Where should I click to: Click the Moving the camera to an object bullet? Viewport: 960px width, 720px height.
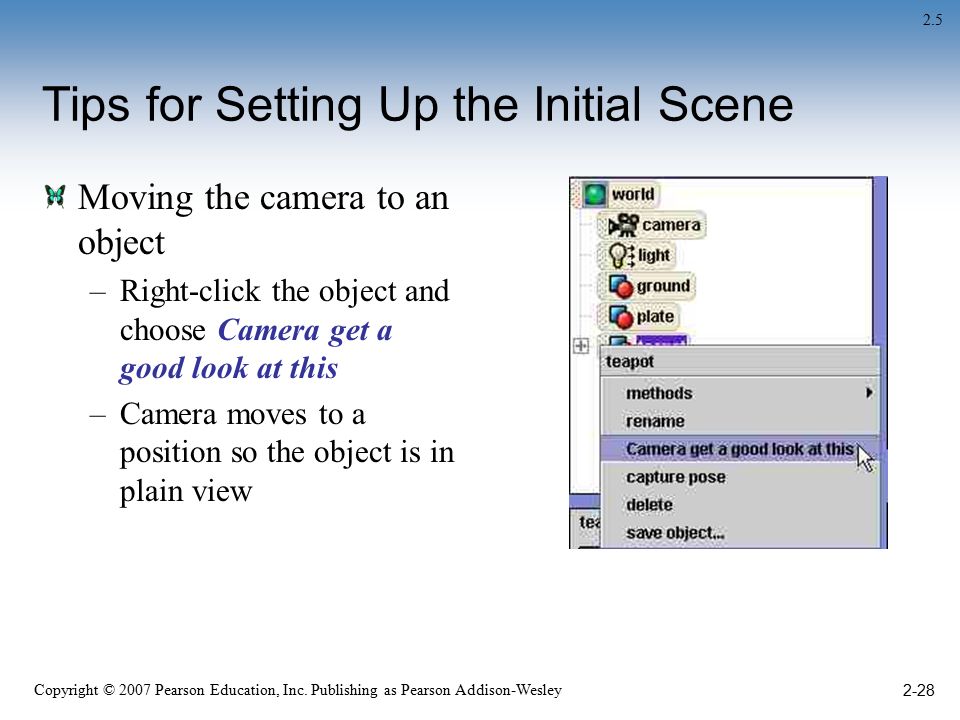click(x=263, y=220)
